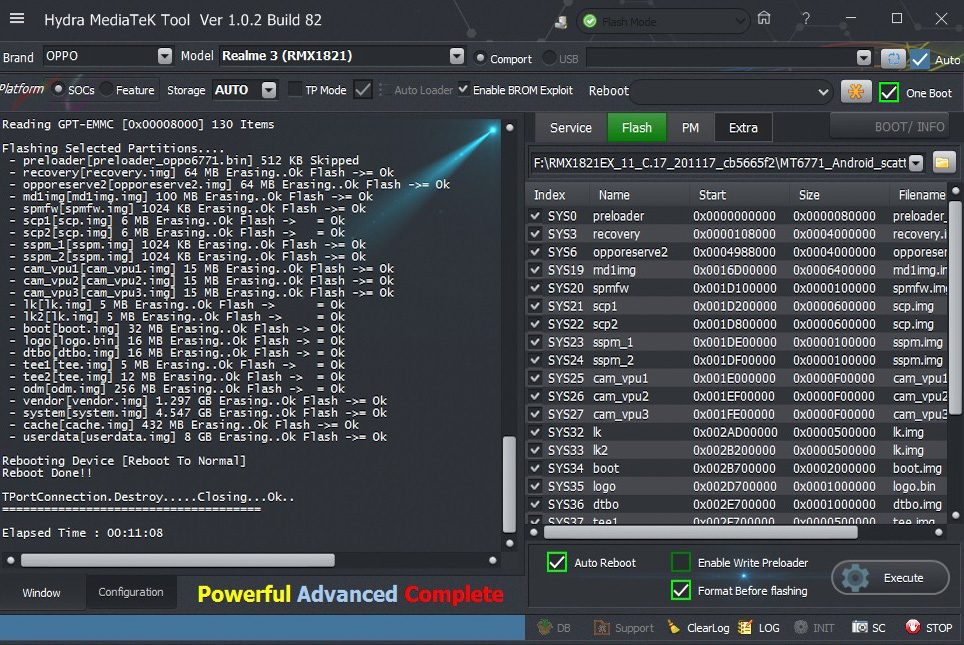Clear the log with ClearLog
Screen dimensions: 964x645
click(x=698, y=628)
